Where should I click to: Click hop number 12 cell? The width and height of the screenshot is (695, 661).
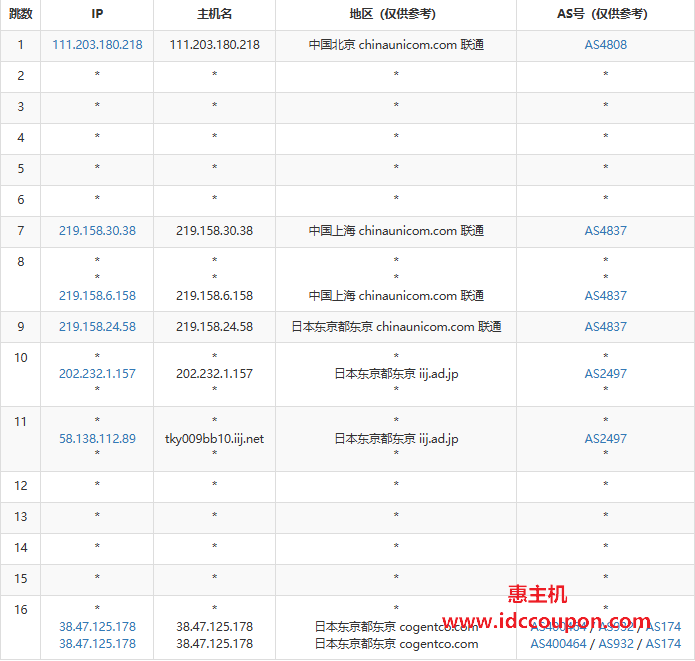(x=20, y=486)
